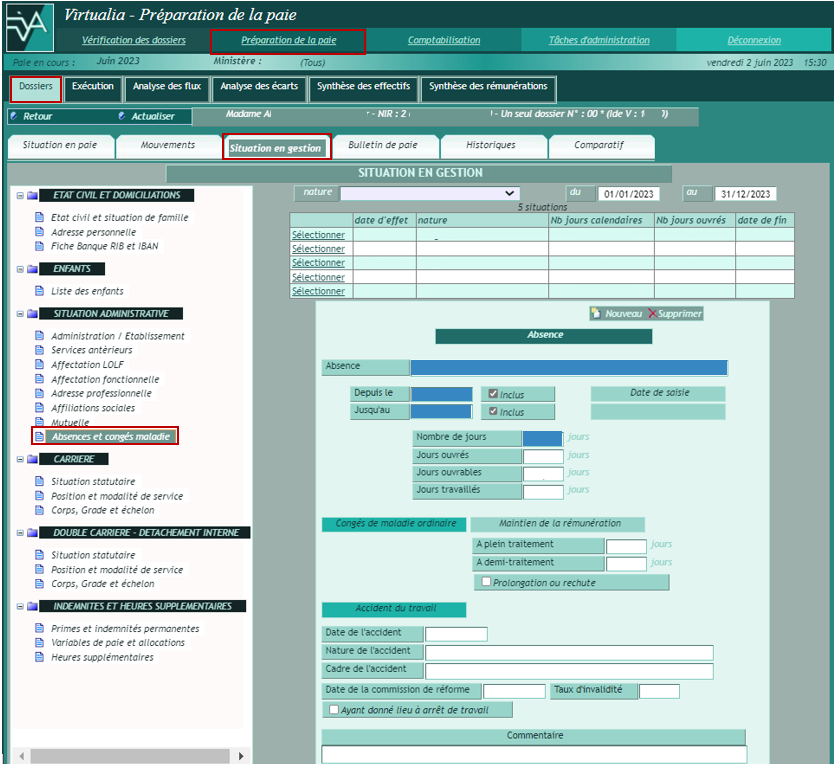
Task: Switch to the Bulletin de paie tab
Action: (x=382, y=146)
